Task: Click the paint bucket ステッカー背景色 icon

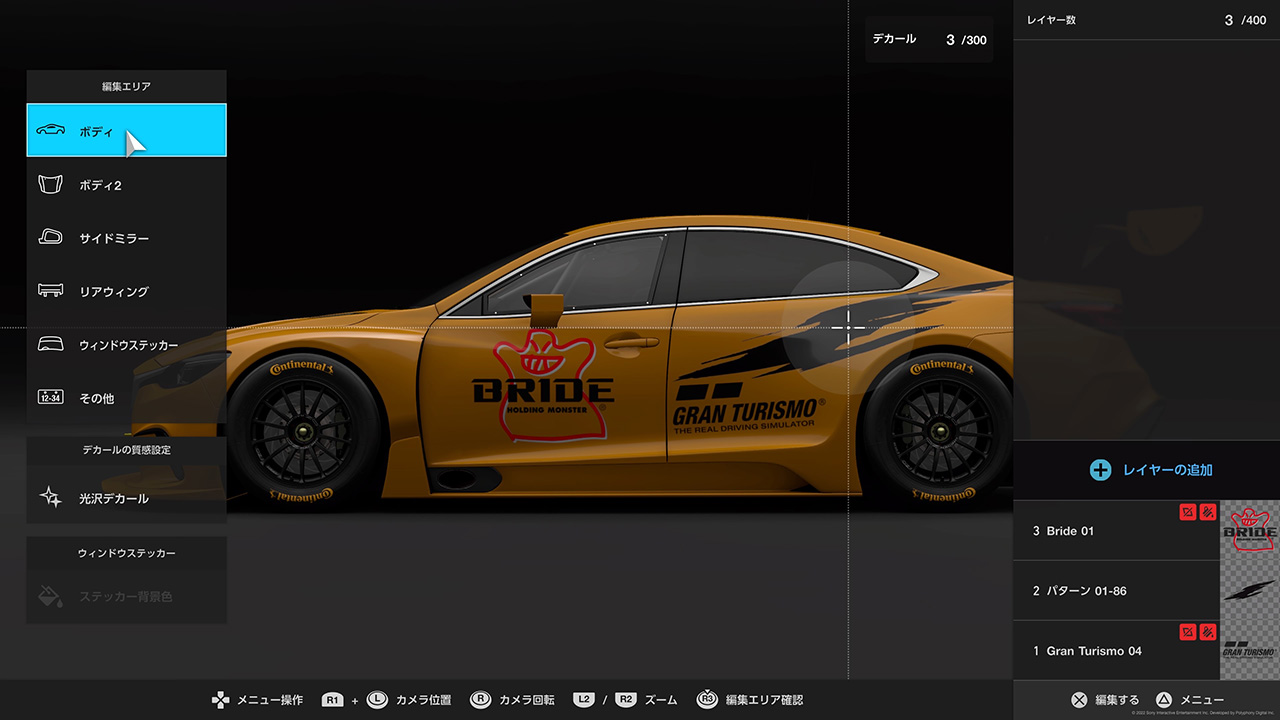Action: click(50, 596)
